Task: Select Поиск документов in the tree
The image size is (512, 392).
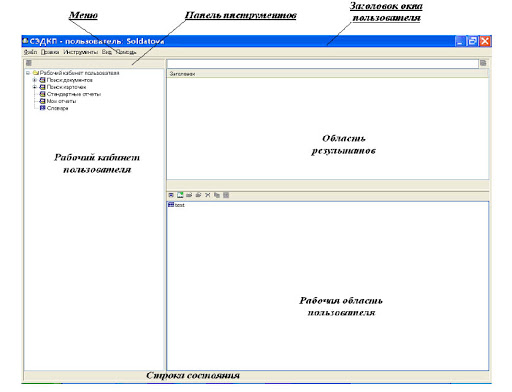Action: point(70,80)
